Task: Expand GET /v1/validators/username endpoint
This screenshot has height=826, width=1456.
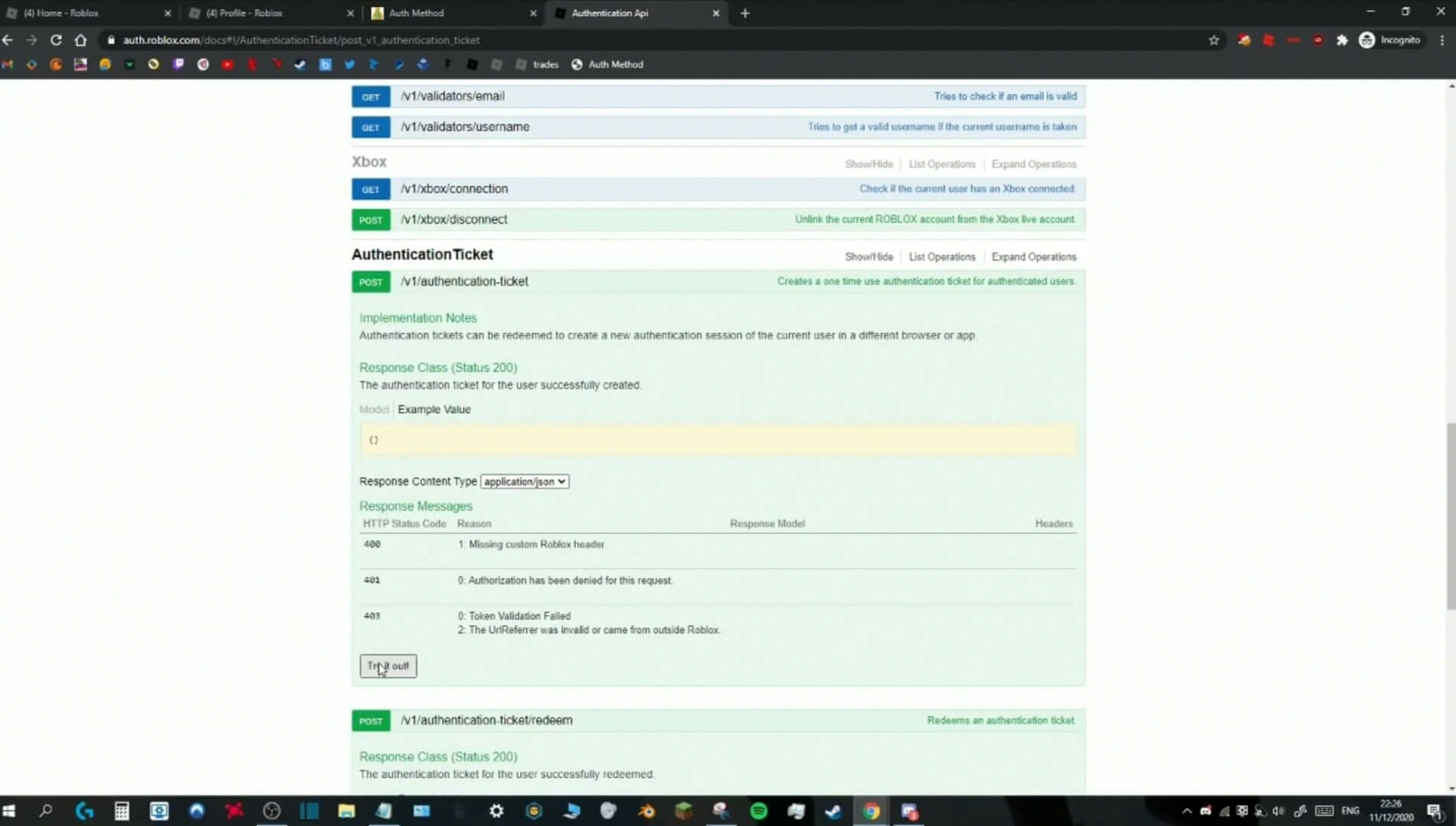Action: point(718,127)
